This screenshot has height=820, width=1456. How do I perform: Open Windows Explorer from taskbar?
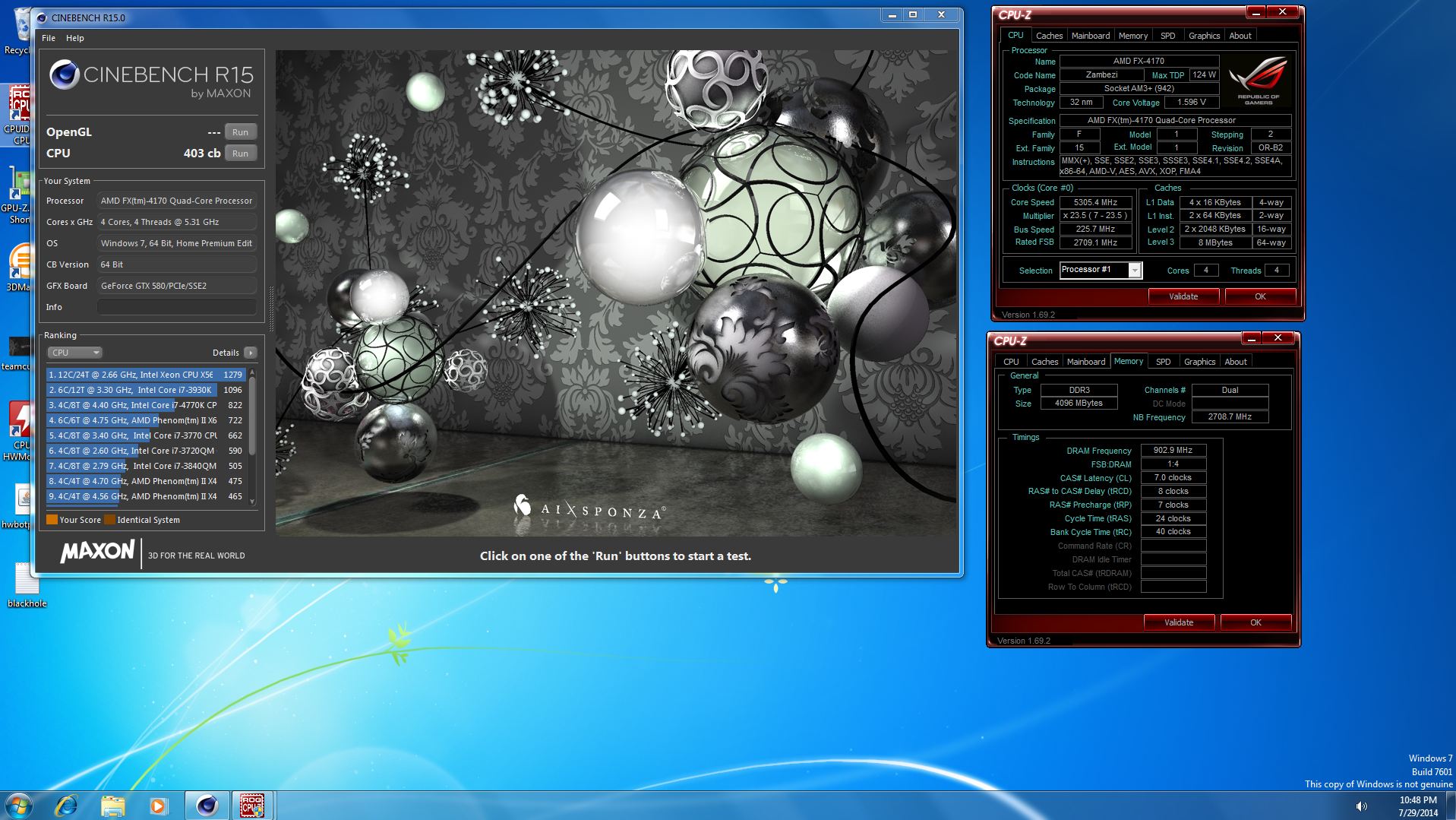point(112,806)
